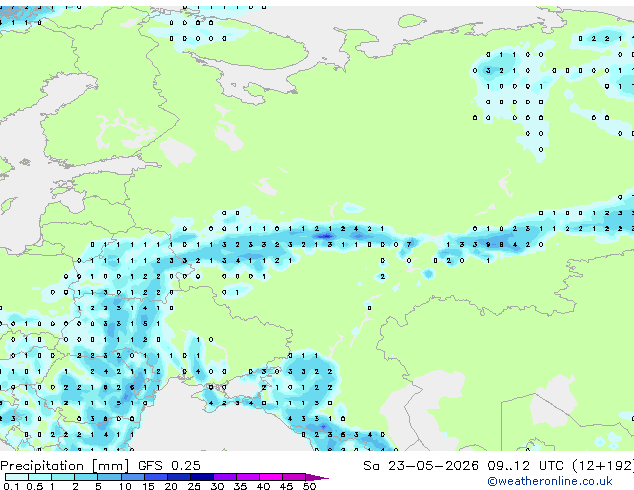The image size is (634, 490).
Task: Select the 1 mm legend swatch
Action: coord(63,477)
